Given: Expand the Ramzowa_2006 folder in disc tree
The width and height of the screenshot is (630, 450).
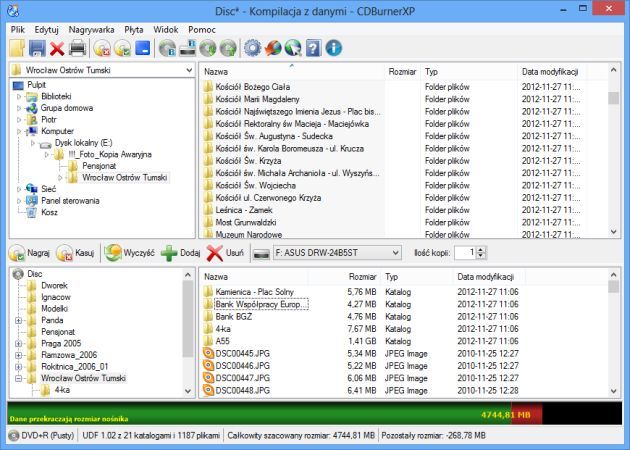Looking at the screenshot, I should coord(18,355).
